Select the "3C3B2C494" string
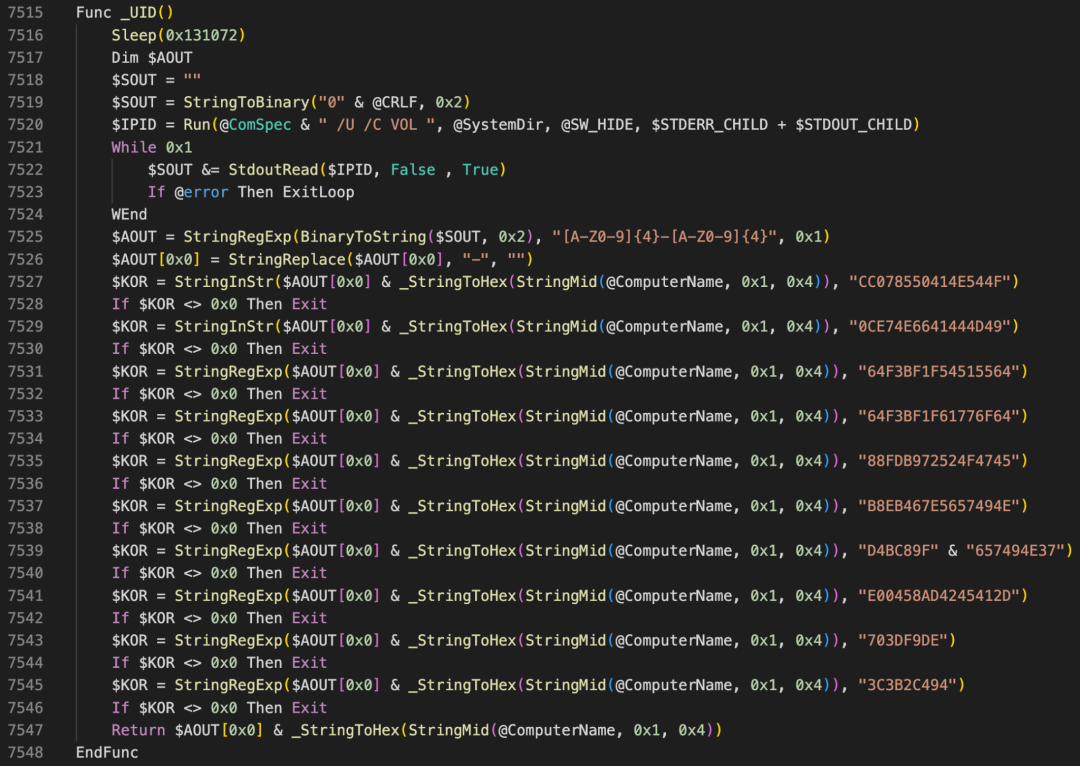The height and width of the screenshot is (766, 1080). coord(907,685)
